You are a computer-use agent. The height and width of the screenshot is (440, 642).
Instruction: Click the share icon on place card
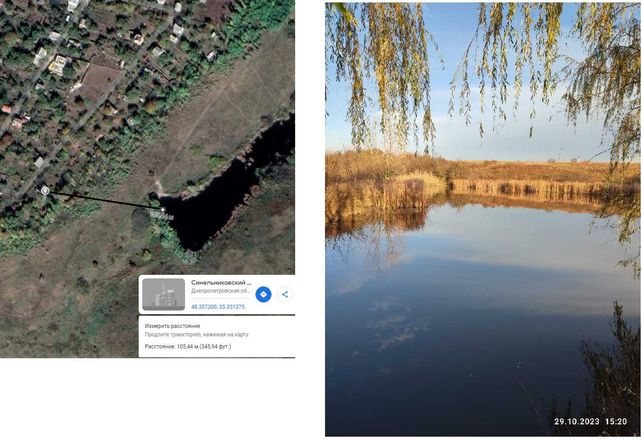(285, 294)
